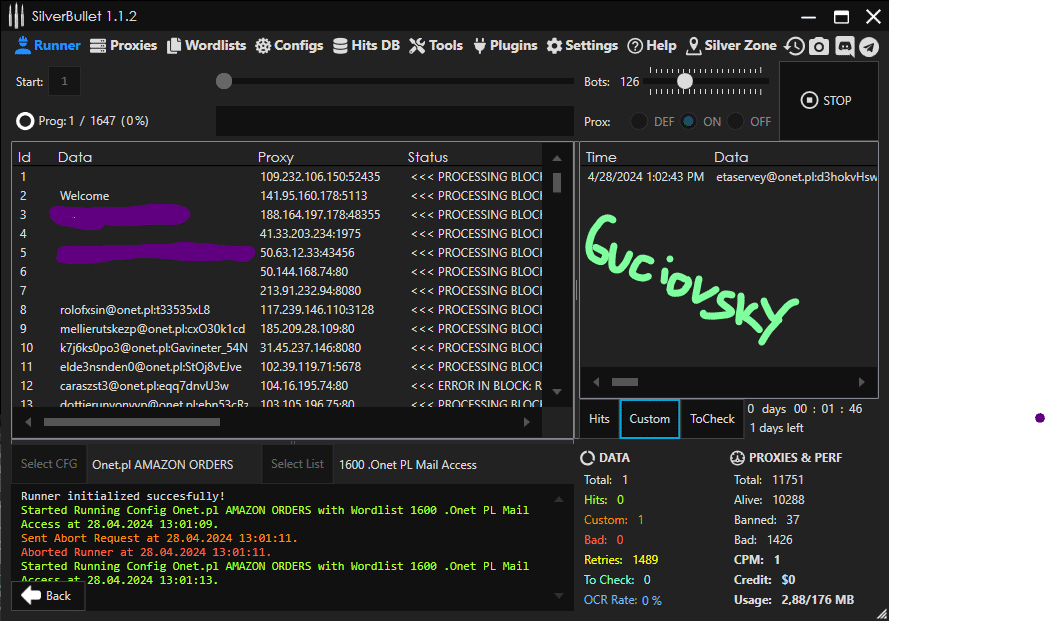The image size is (1046, 621).
Task: Open the Help section
Action: 652,46
